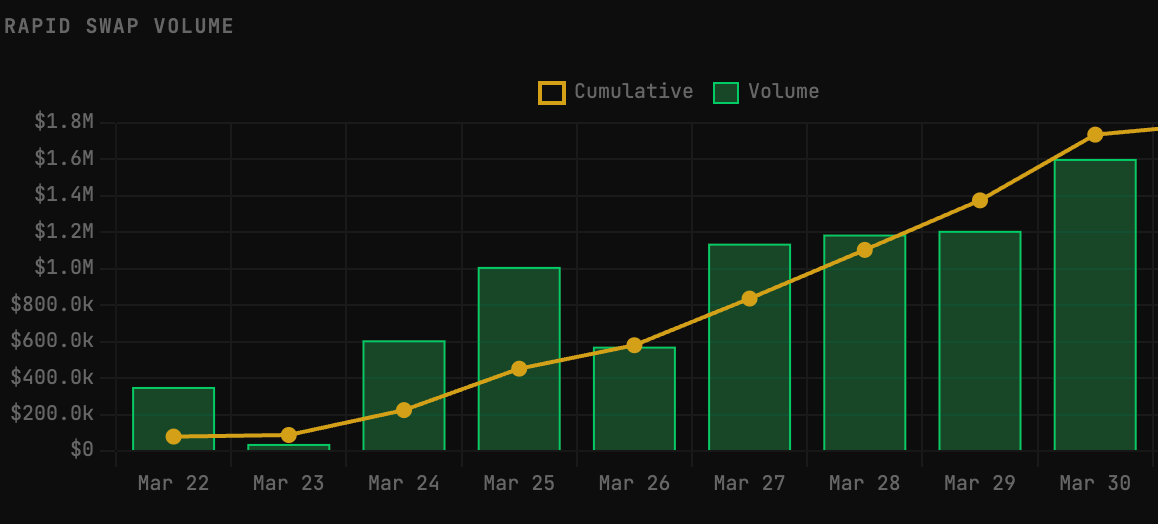Click the $1.0M y-axis label
The width and height of the screenshot is (1158, 524).
pyautogui.click(x=64, y=267)
